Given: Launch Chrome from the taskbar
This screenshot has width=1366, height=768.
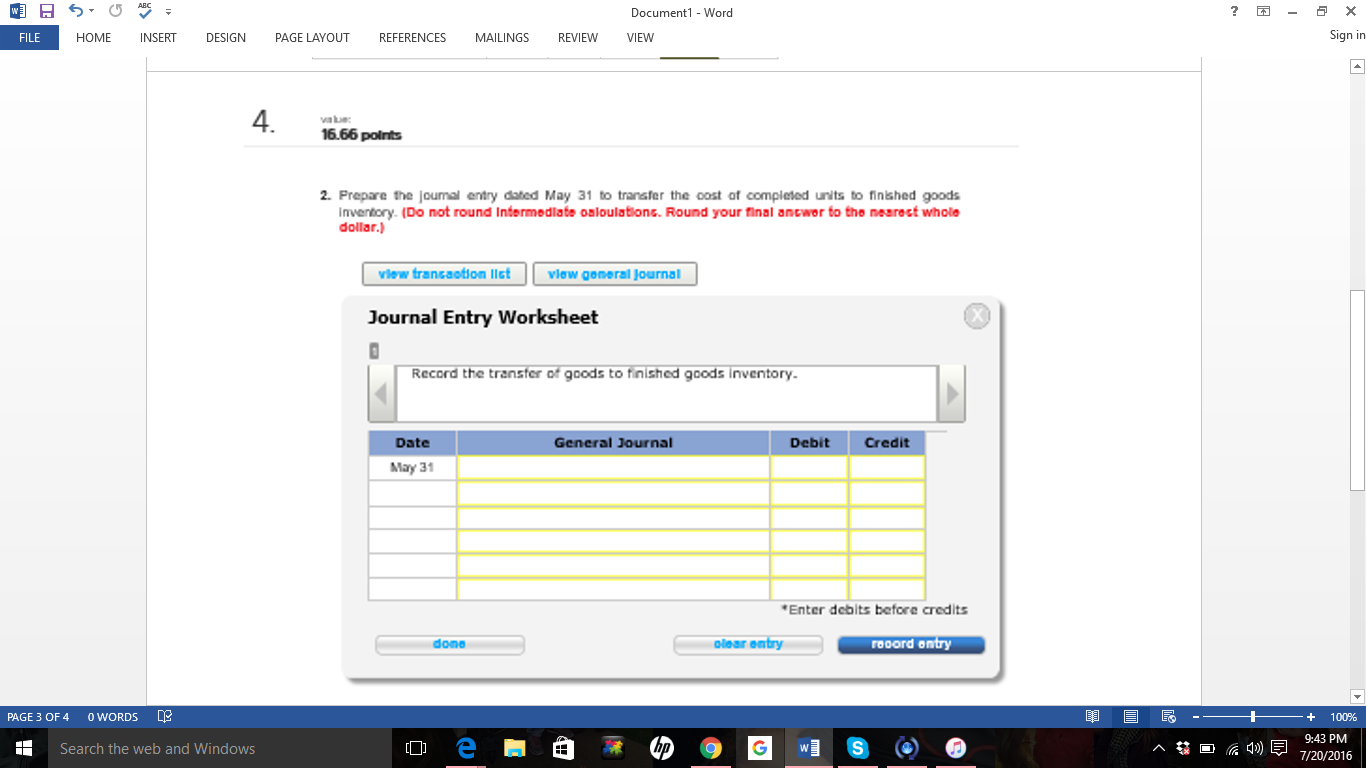Looking at the screenshot, I should click(x=709, y=747).
